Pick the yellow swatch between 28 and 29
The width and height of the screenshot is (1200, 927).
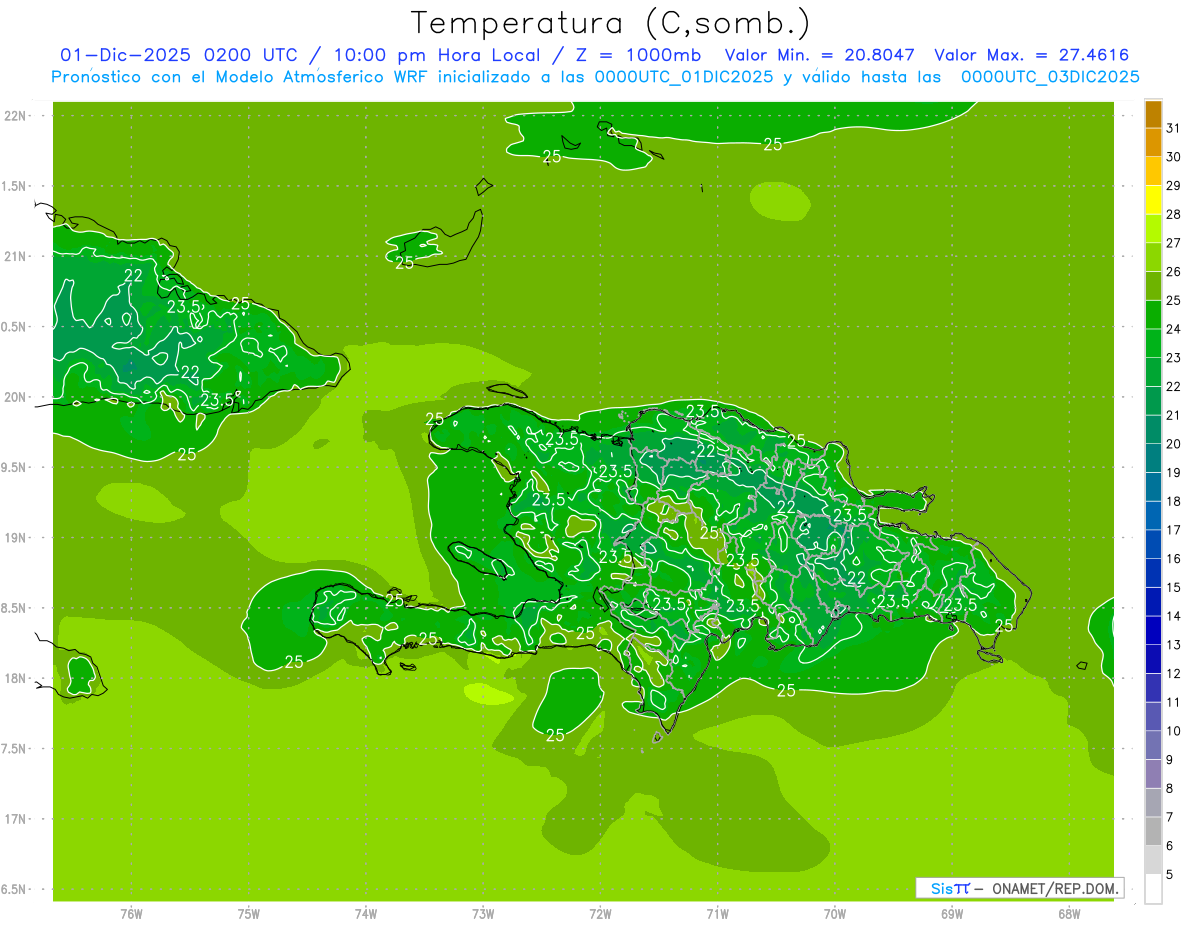[1153, 200]
